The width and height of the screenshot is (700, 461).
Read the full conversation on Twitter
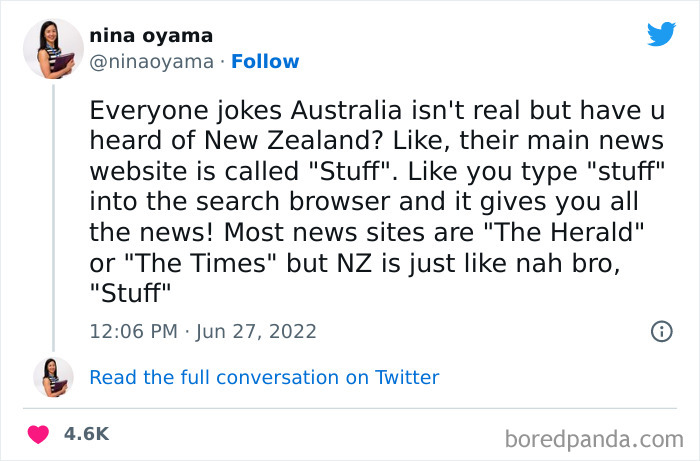click(264, 378)
